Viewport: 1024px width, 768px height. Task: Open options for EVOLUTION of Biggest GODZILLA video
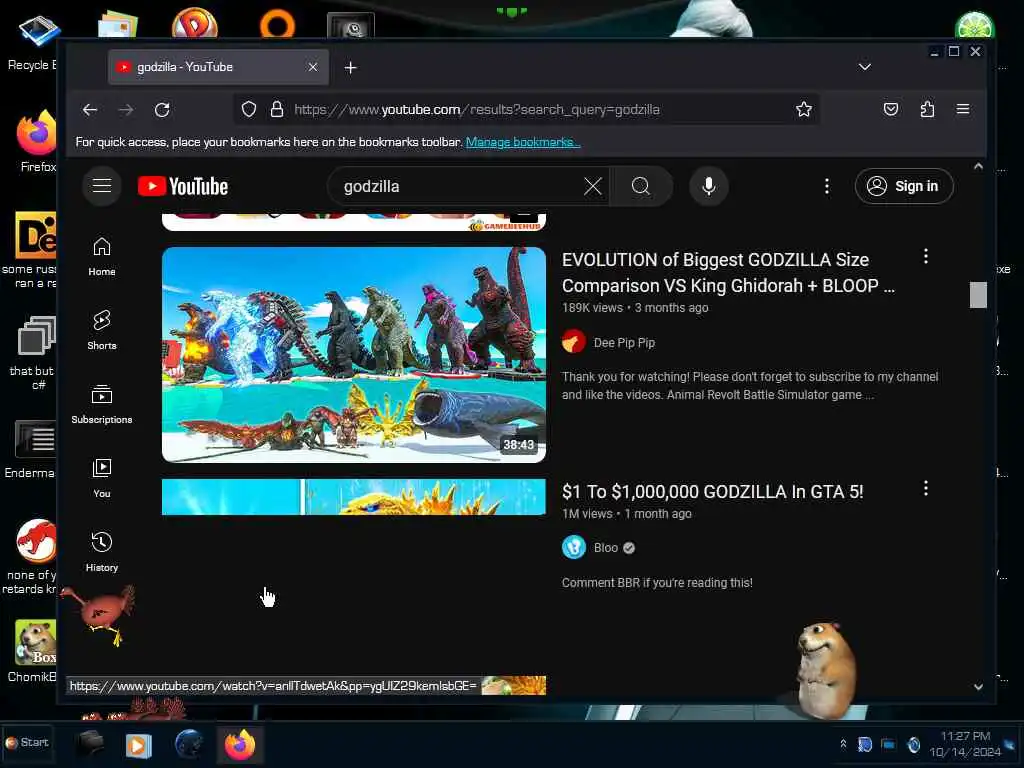926,257
